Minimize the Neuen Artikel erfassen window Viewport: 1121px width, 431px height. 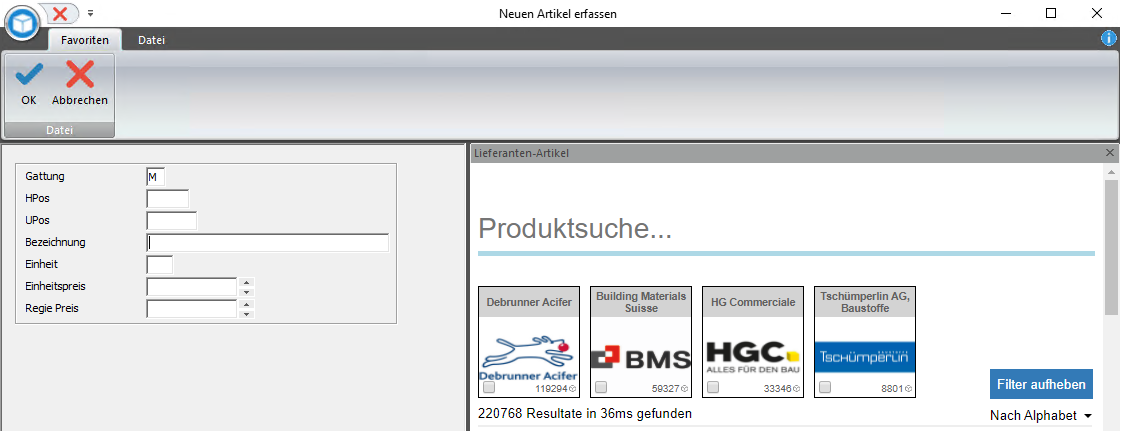click(1005, 13)
